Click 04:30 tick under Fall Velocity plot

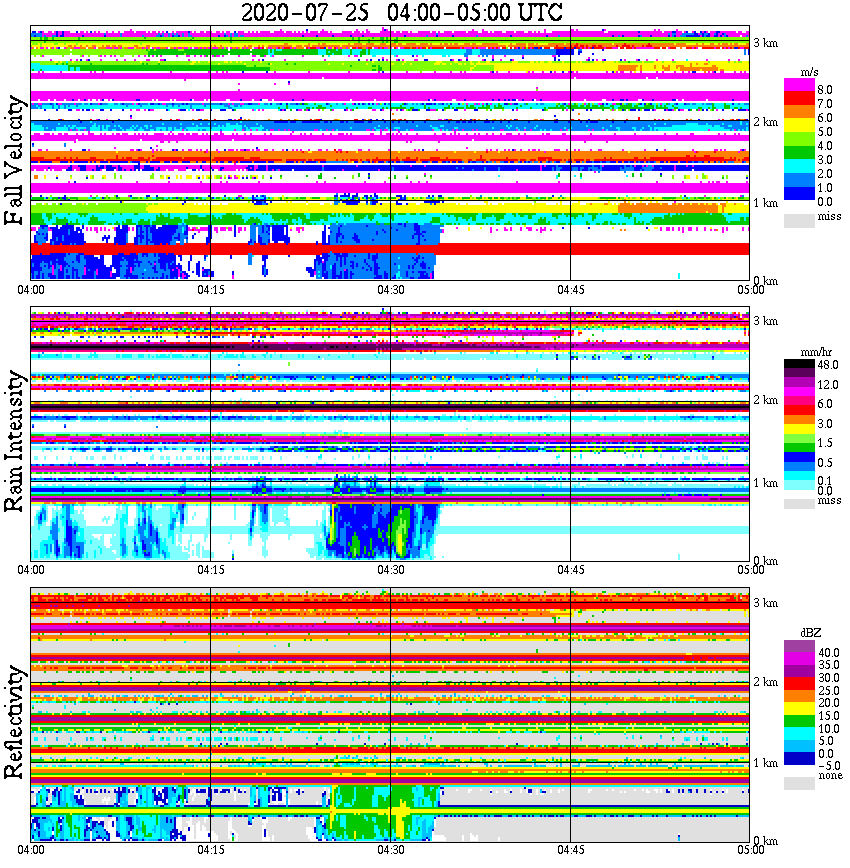click(391, 290)
